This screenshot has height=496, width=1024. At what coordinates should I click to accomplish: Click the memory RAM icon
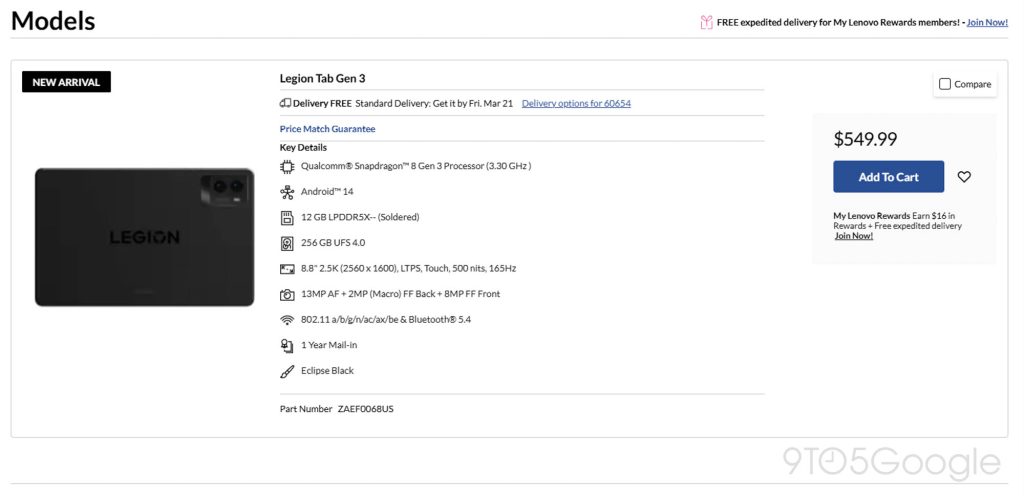coord(287,217)
